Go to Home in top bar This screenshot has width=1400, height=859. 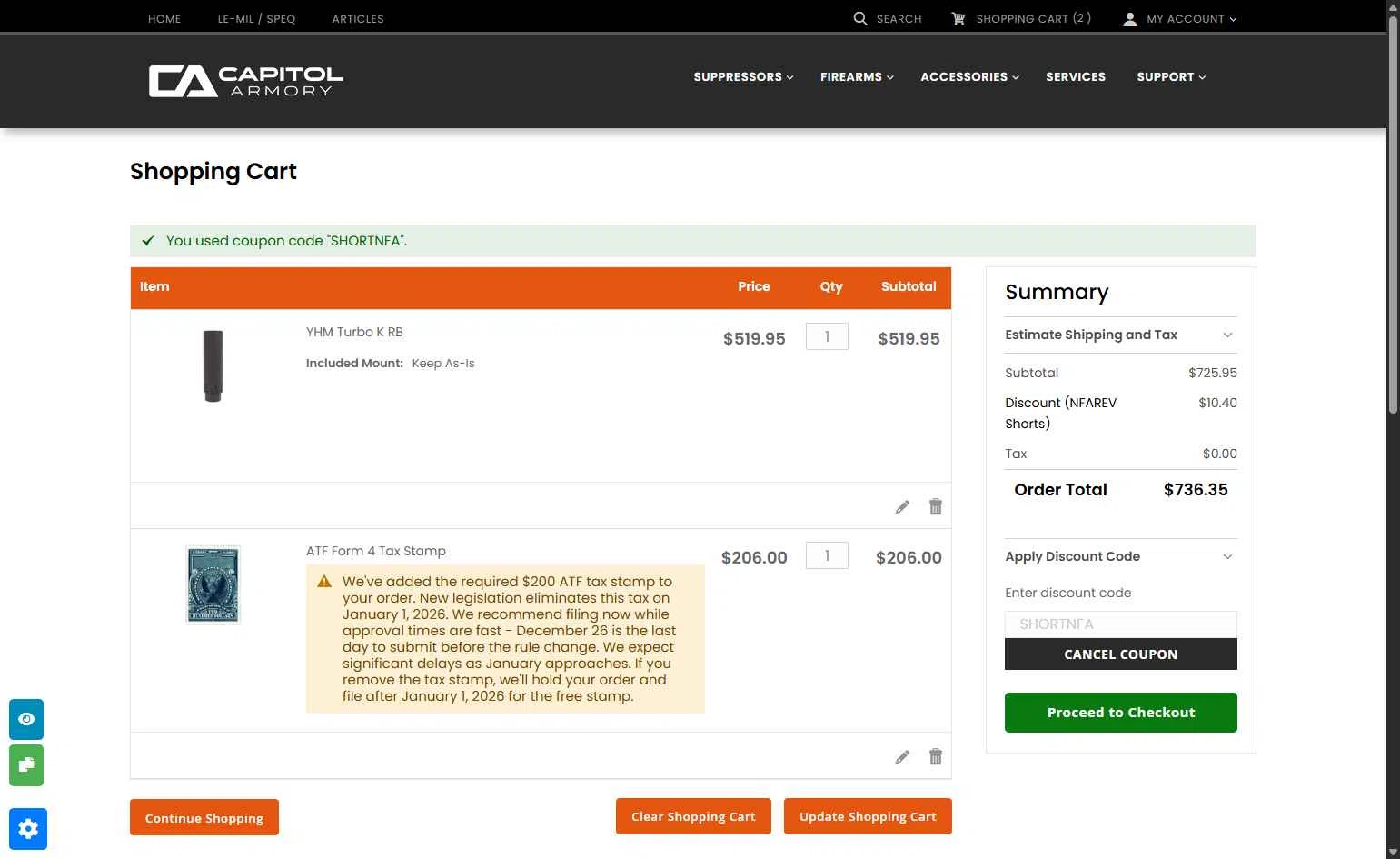[x=164, y=18]
